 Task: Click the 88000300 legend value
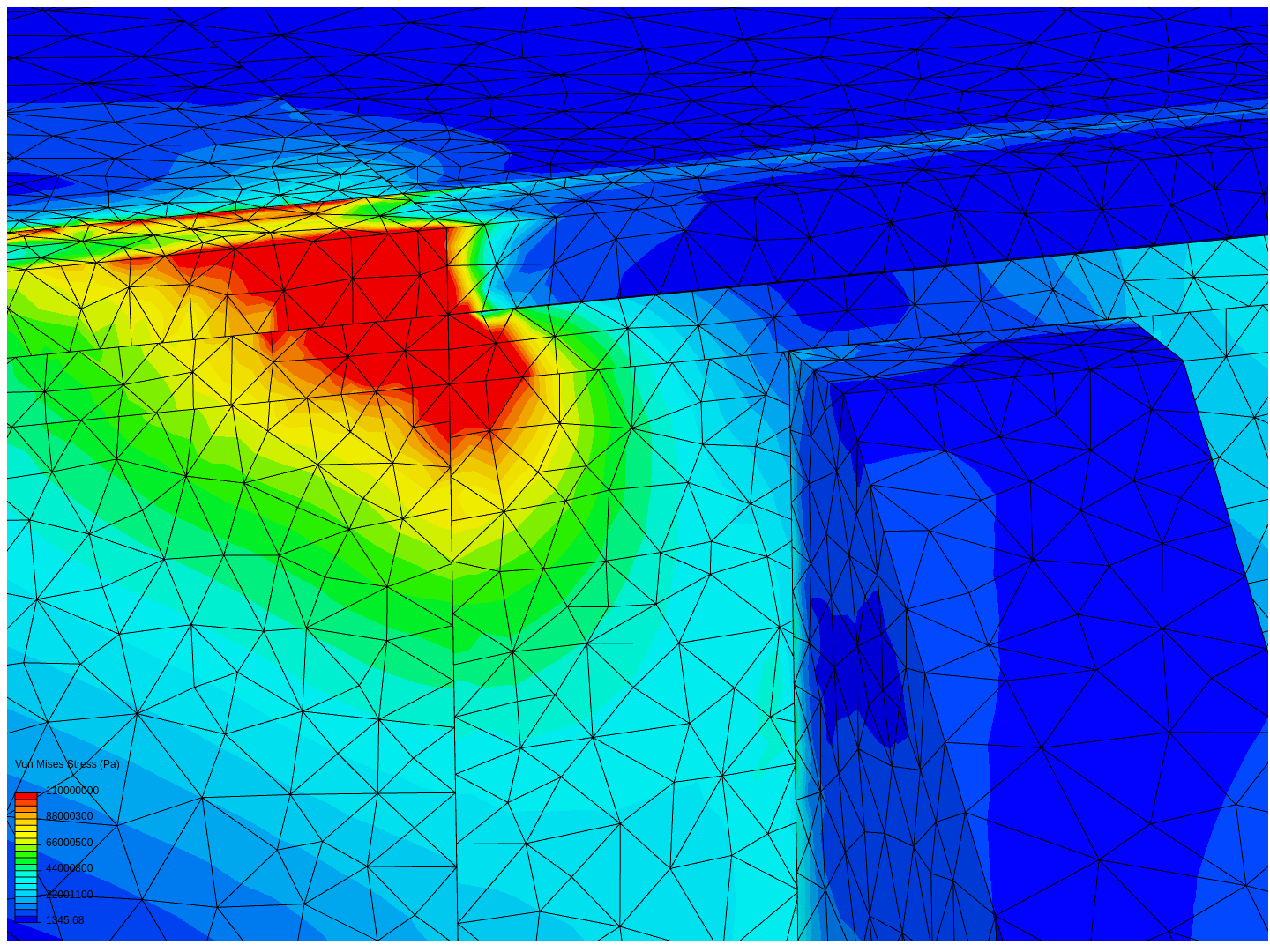70,816
